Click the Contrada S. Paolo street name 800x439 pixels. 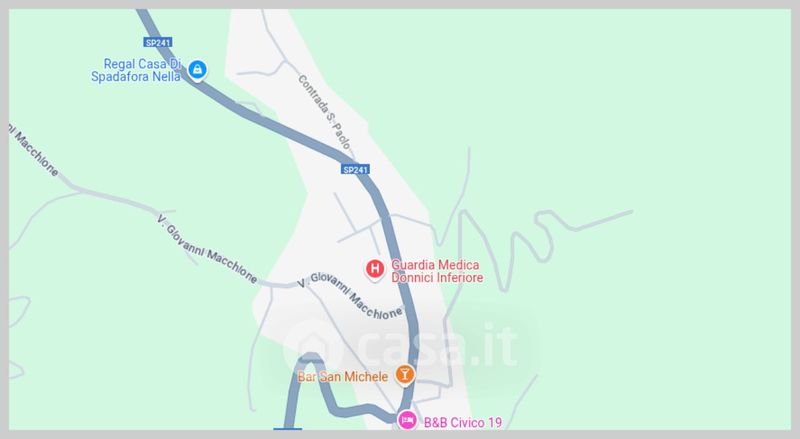coord(324,112)
